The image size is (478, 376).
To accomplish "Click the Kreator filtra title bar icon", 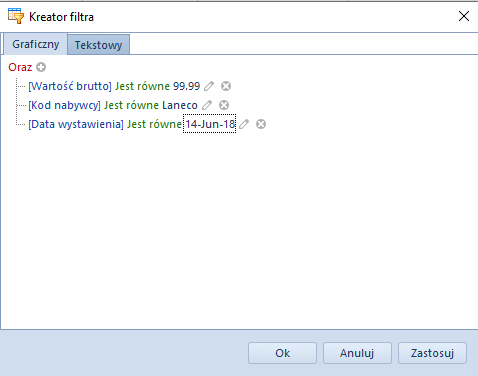I will pyautogui.click(x=16, y=16).
